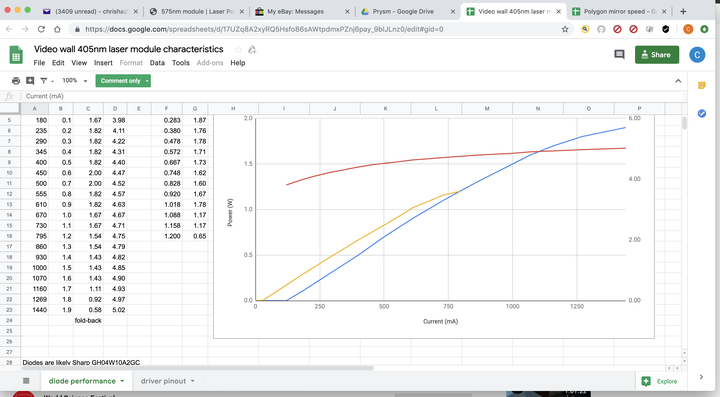The width and height of the screenshot is (720, 397).
Task: Click the black shield extension icon
Action: (665, 29)
